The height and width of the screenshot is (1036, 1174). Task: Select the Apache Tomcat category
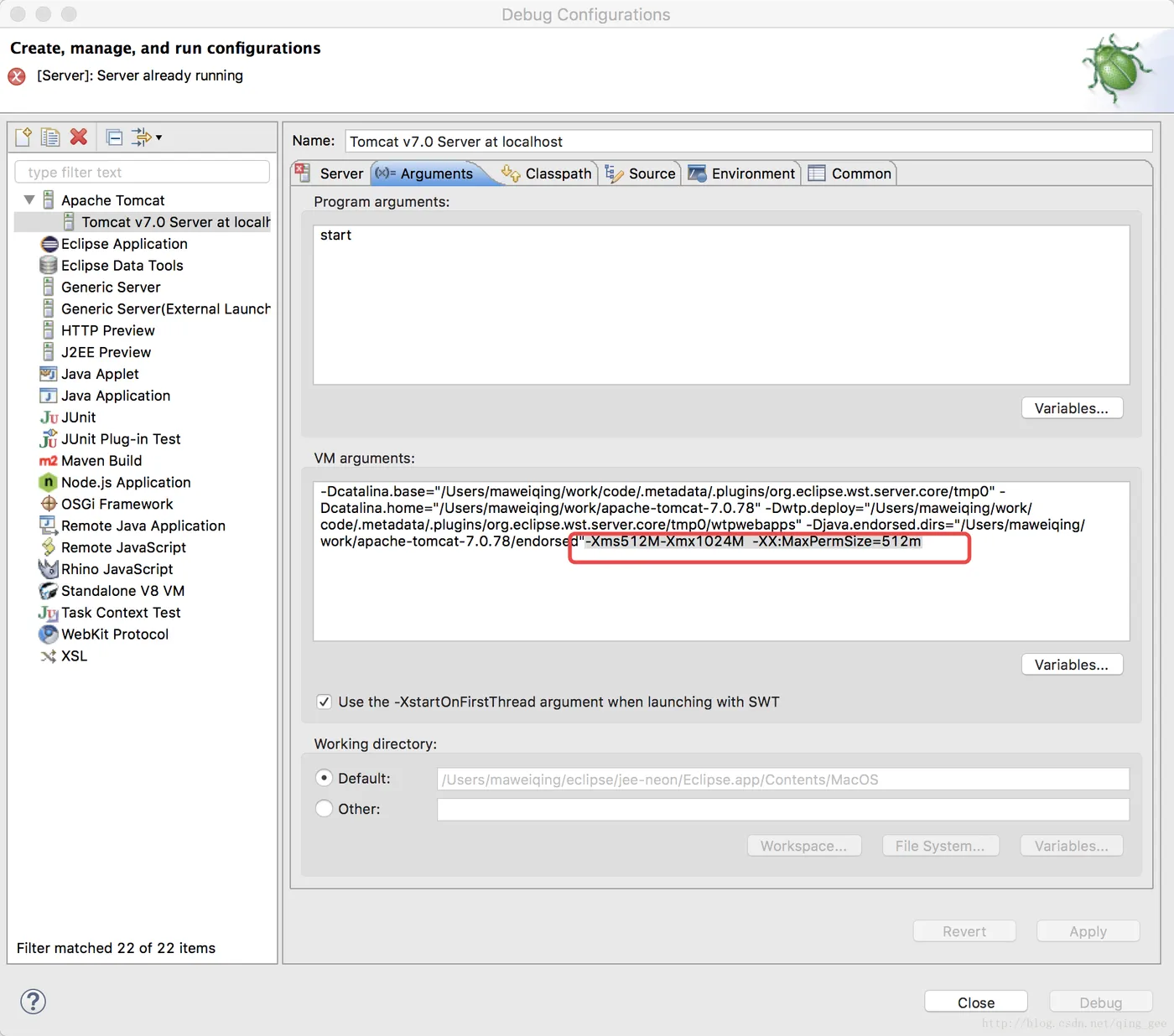click(112, 200)
